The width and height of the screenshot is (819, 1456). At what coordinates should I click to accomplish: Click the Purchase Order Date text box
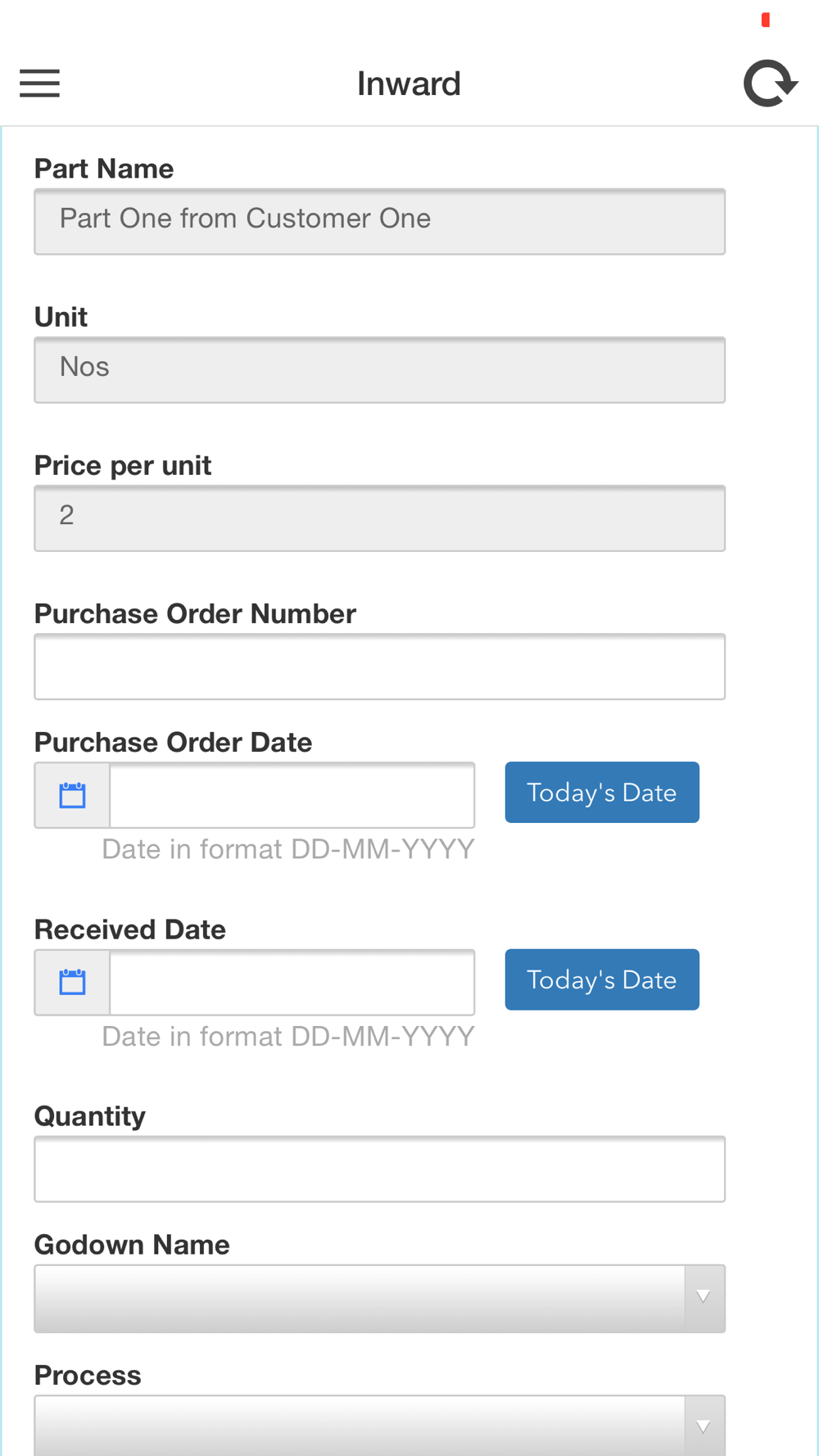click(x=292, y=795)
